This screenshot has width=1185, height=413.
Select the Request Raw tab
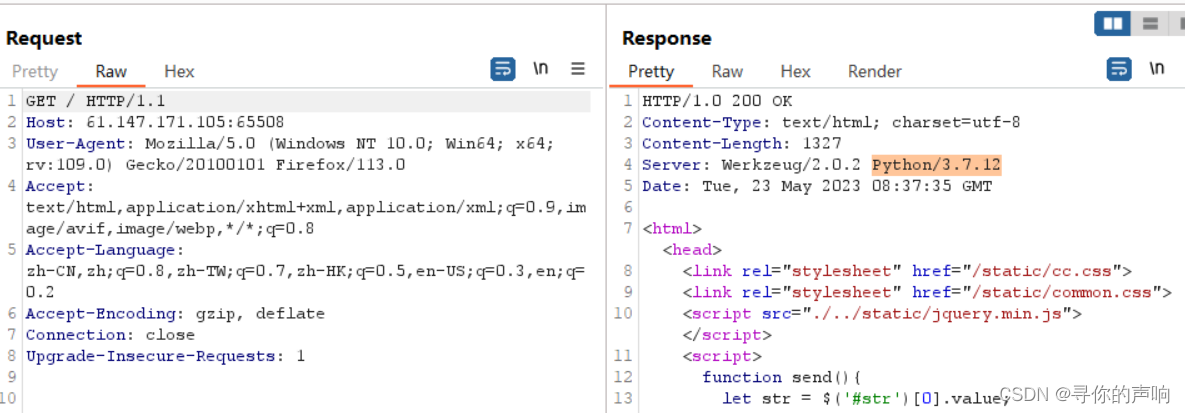pyautogui.click(x=111, y=72)
